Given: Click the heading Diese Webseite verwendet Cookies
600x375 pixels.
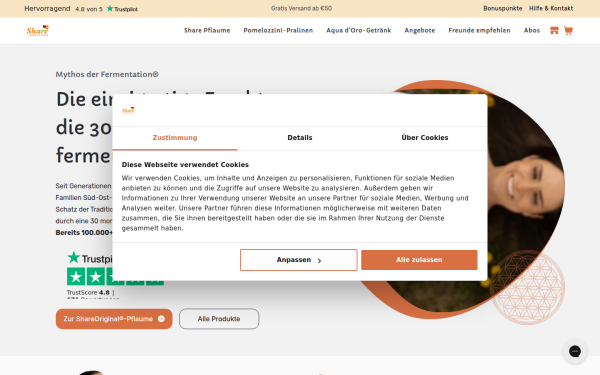Looking at the screenshot, I should [x=185, y=165].
